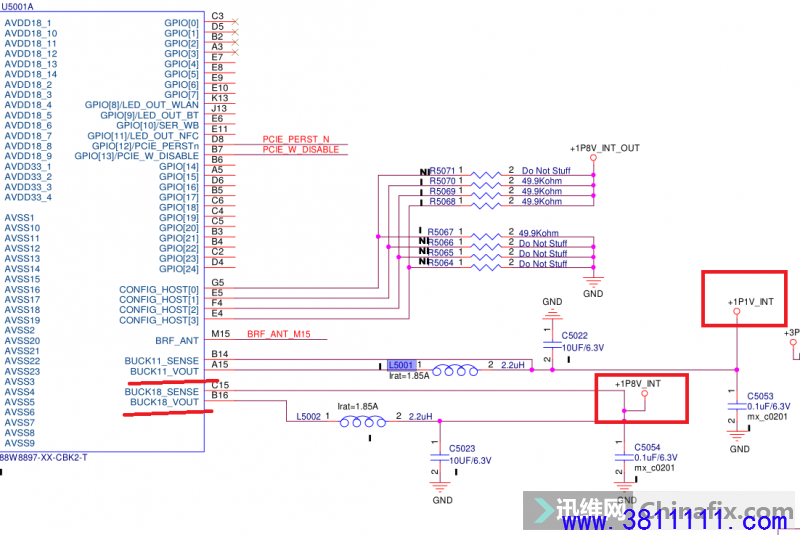Click the L5002 inductor label
The width and height of the screenshot is (800, 535).
pos(309,417)
